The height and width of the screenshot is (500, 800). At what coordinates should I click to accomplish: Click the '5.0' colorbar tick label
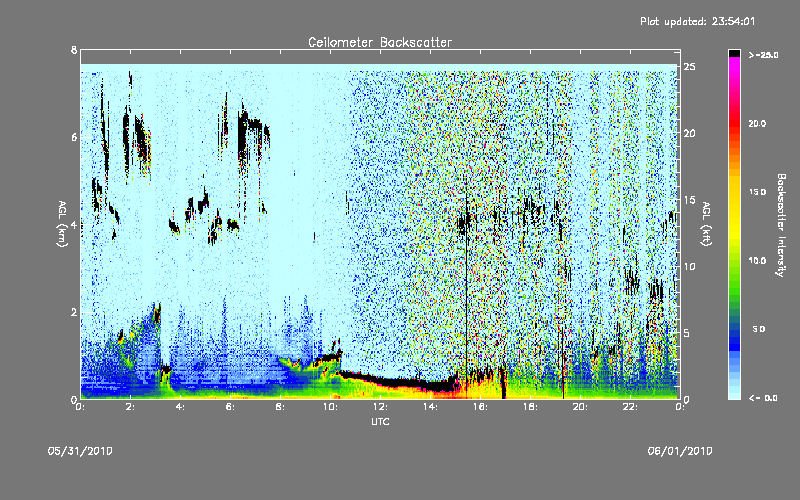point(759,330)
